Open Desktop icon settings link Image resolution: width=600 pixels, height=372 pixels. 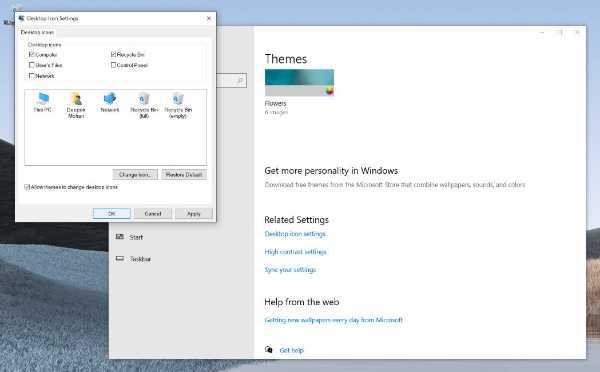[x=295, y=234]
